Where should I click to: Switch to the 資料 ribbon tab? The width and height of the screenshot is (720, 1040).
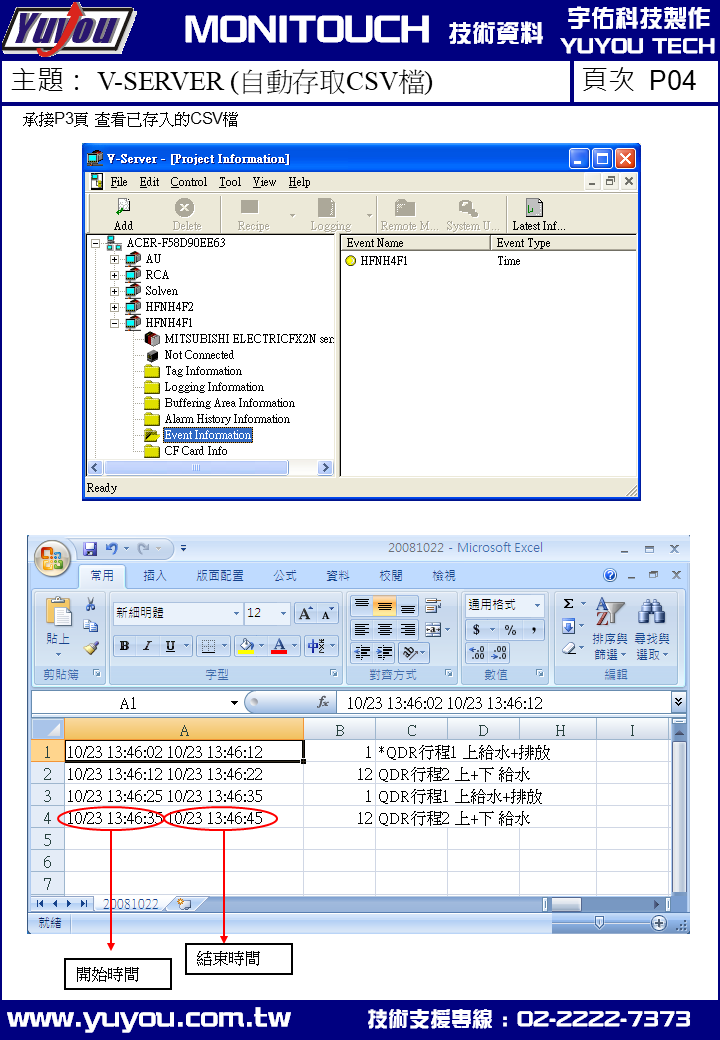point(338,576)
